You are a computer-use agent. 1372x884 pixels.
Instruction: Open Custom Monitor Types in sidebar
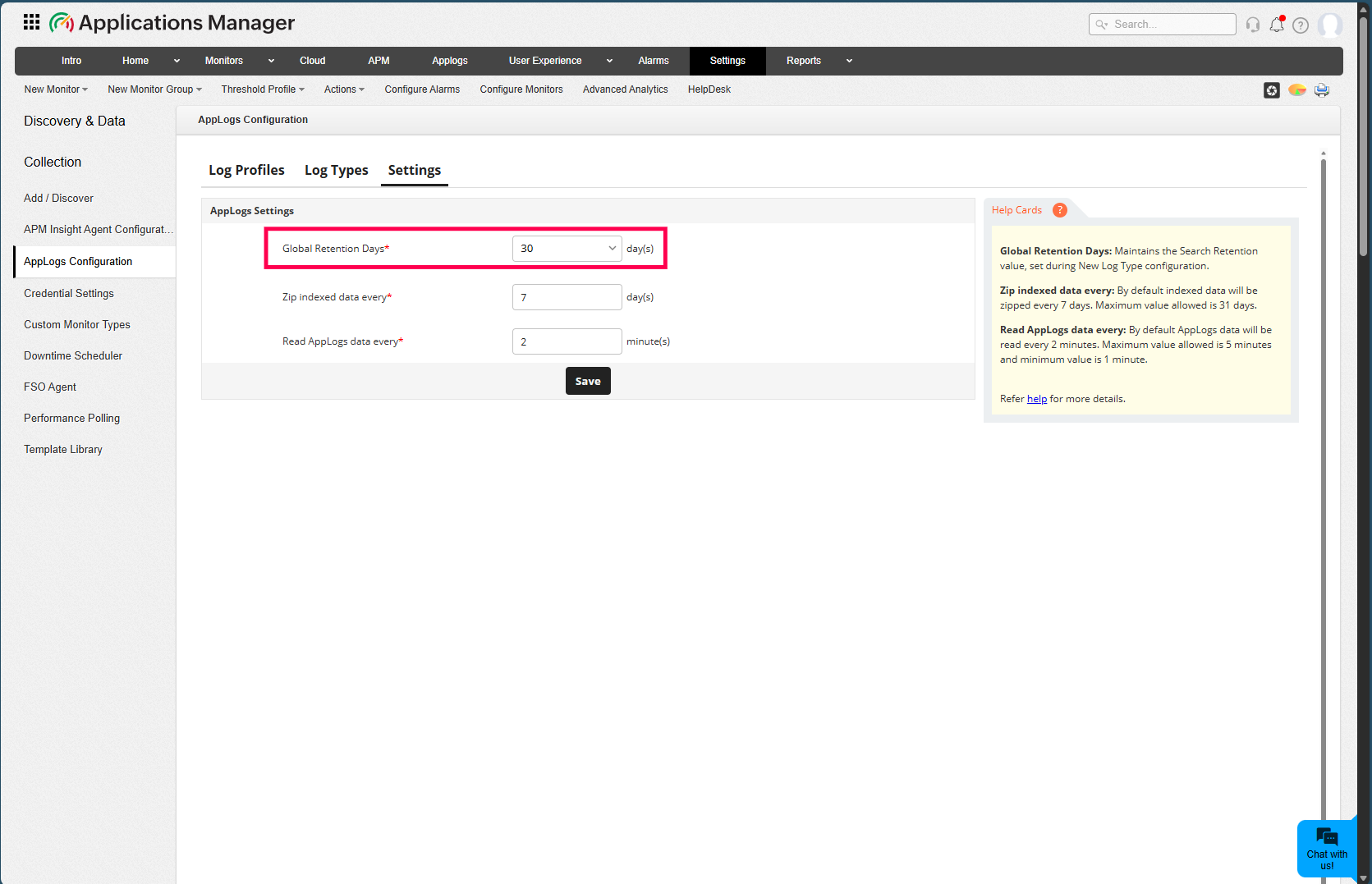coord(77,325)
